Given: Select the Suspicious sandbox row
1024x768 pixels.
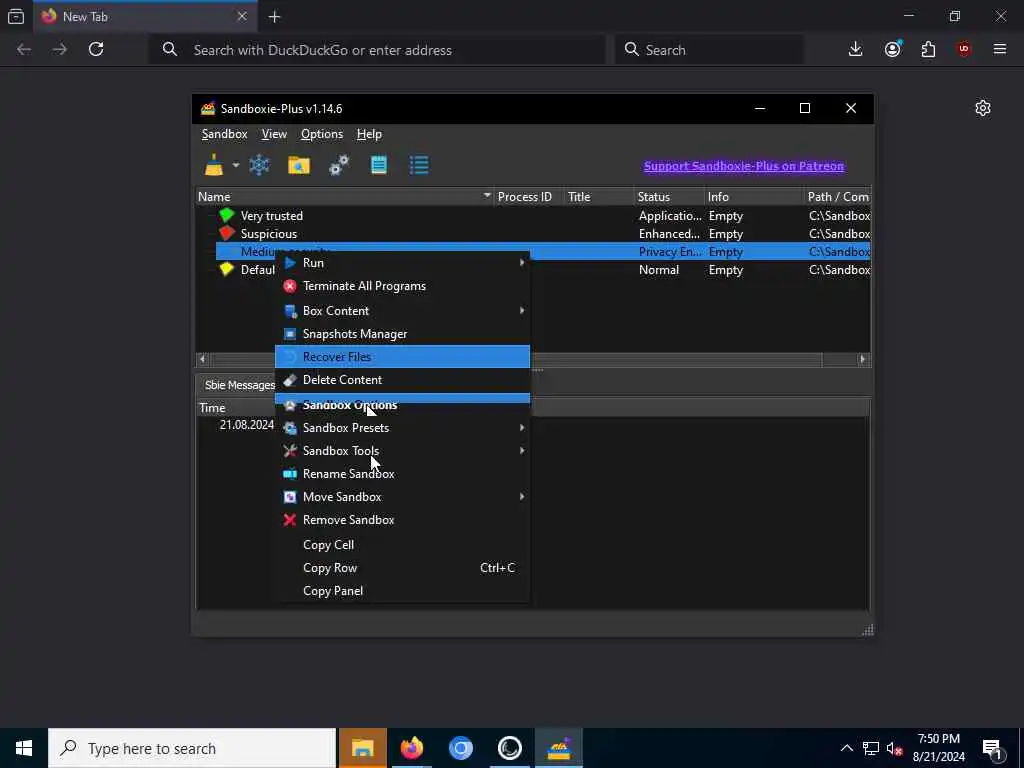Looking at the screenshot, I should (533, 234).
